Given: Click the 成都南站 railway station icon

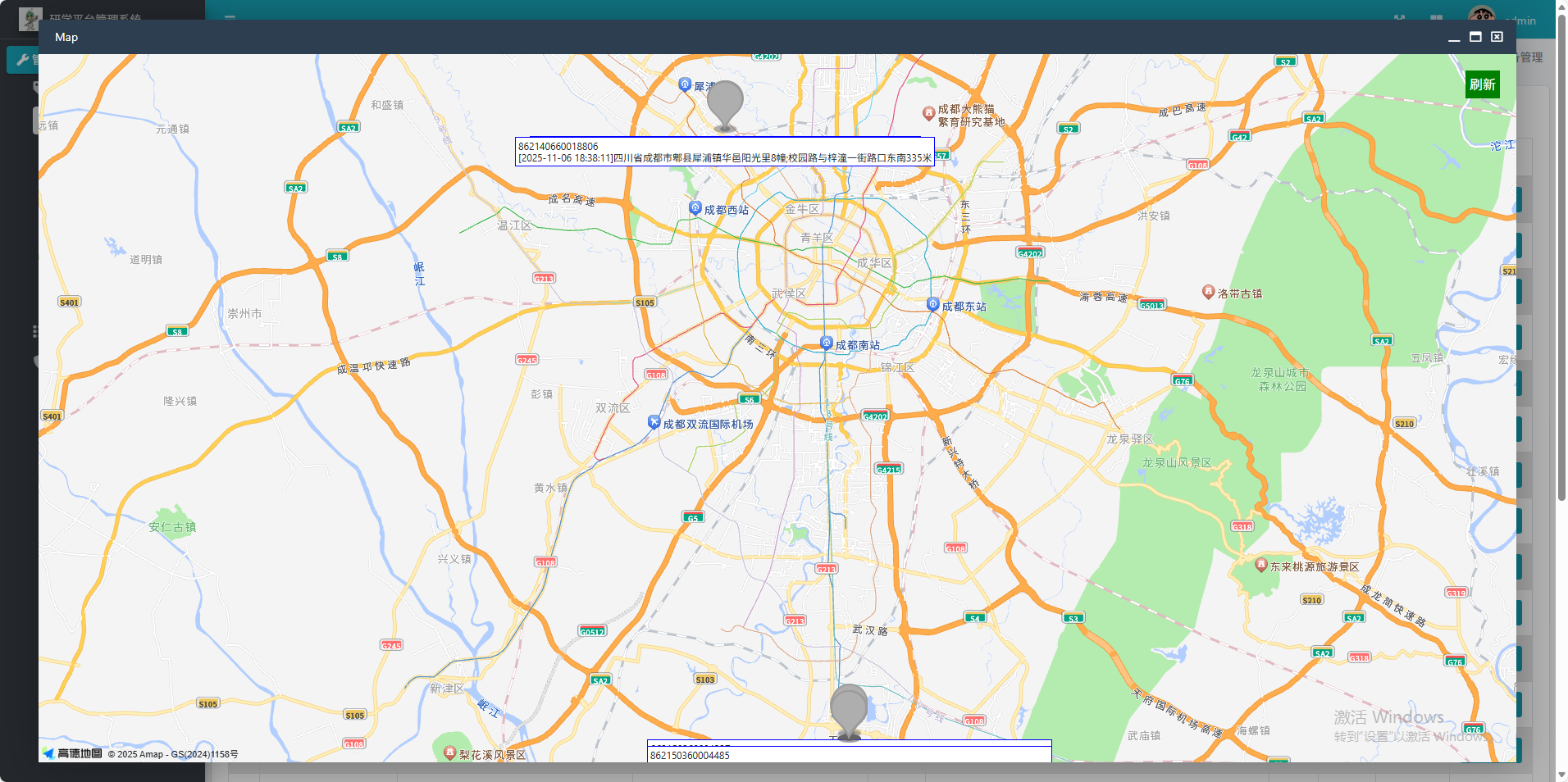Looking at the screenshot, I should tap(827, 343).
